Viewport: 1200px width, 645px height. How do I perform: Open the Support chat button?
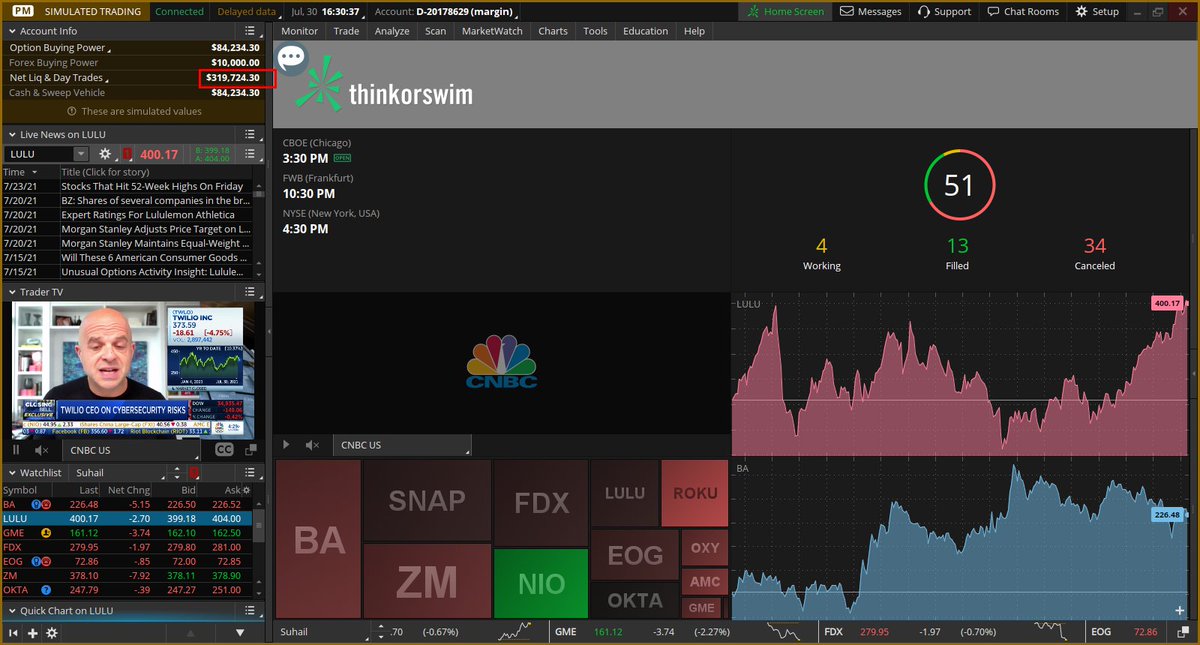click(x=945, y=11)
